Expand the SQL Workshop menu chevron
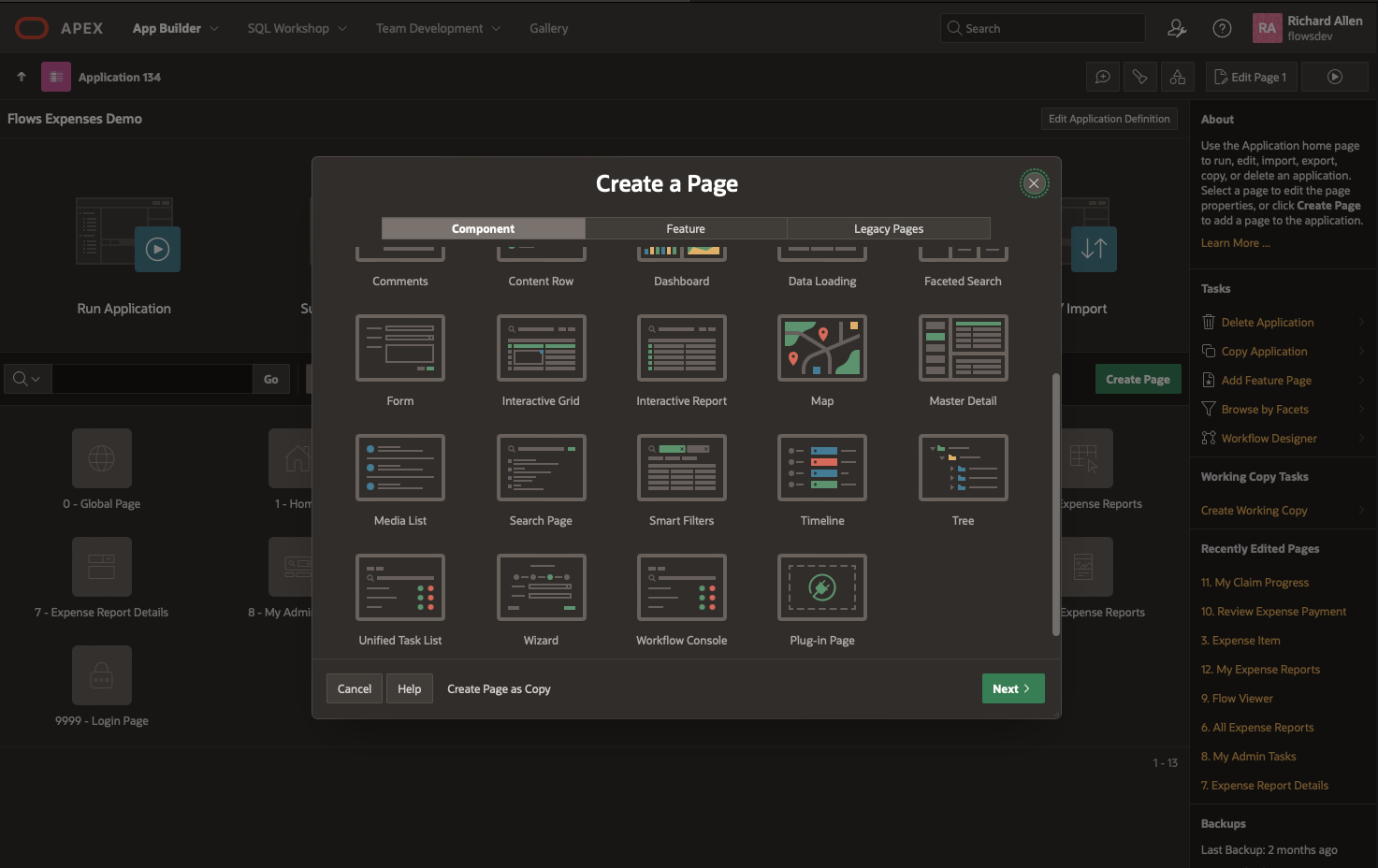Screen dimensions: 1378x868 [342, 28]
